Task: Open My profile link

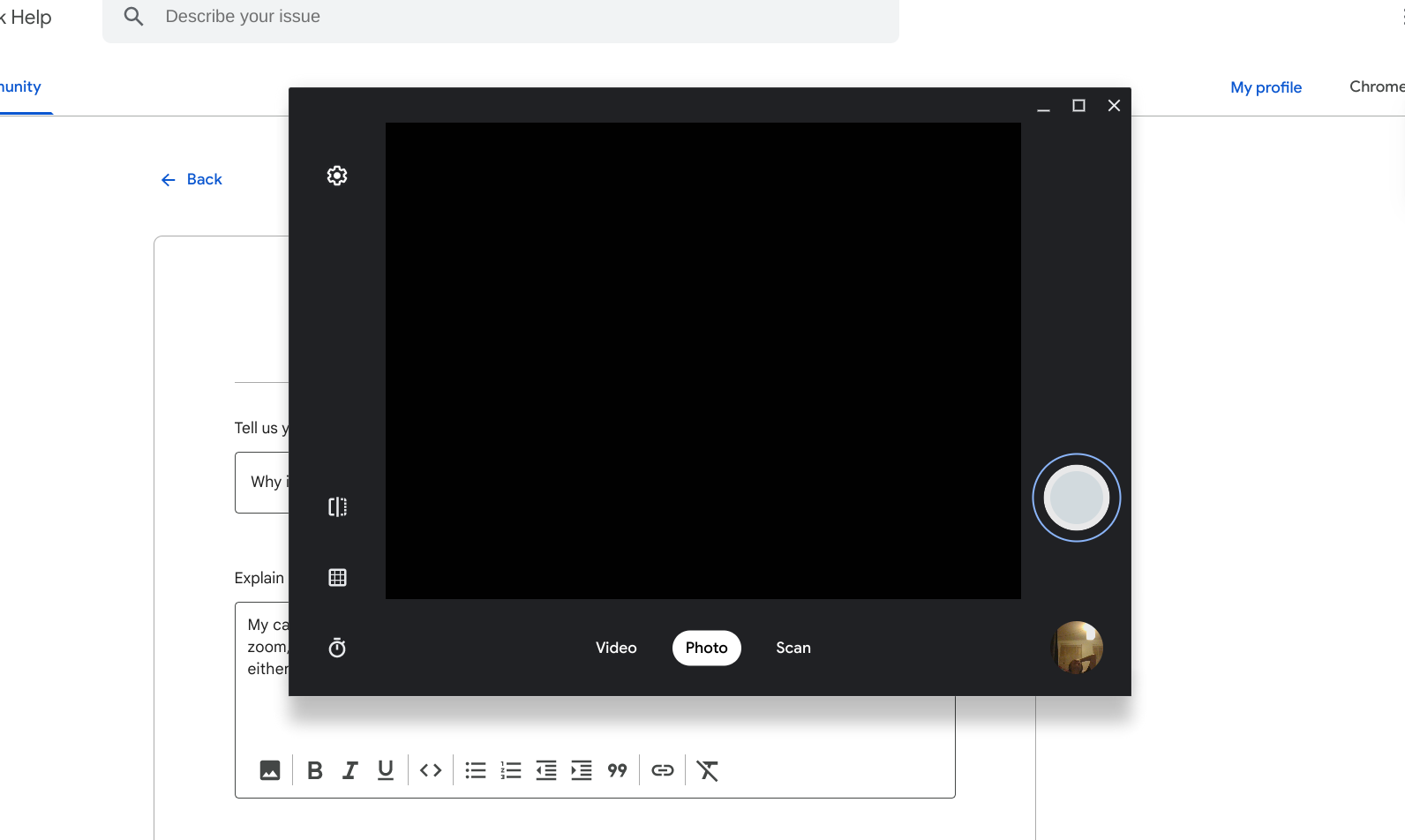Action: tap(1266, 87)
